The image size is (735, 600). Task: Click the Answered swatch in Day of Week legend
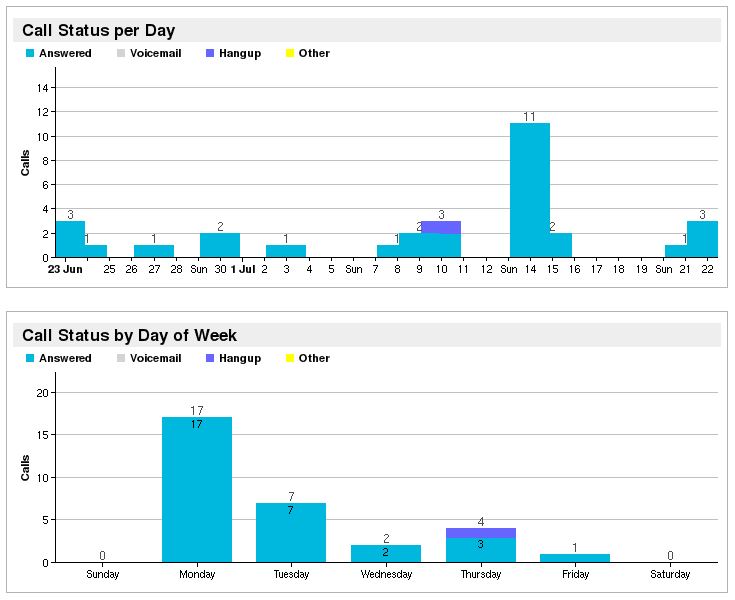(x=30, y=358)
